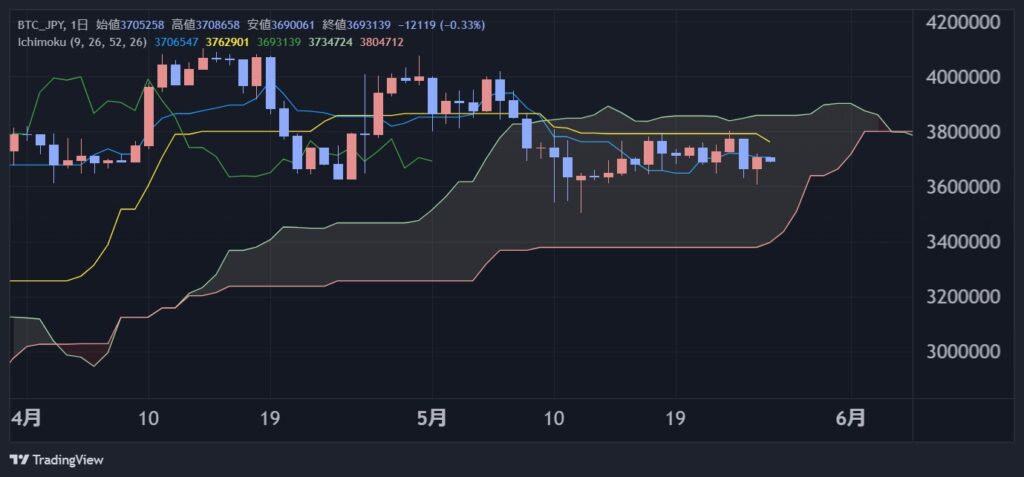
Task: Click the blue Ichimoku value 3706547
Action: pos(176,42)
